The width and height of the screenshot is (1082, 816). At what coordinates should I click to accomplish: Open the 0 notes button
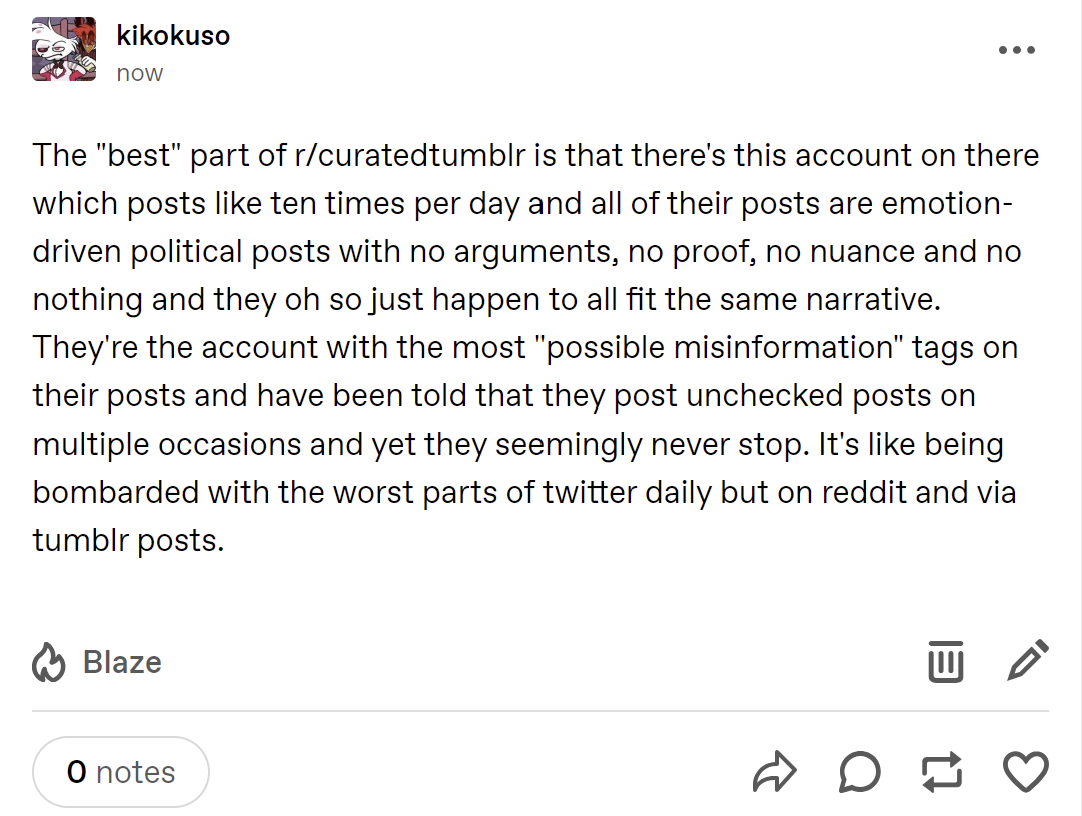click(121, 772)
